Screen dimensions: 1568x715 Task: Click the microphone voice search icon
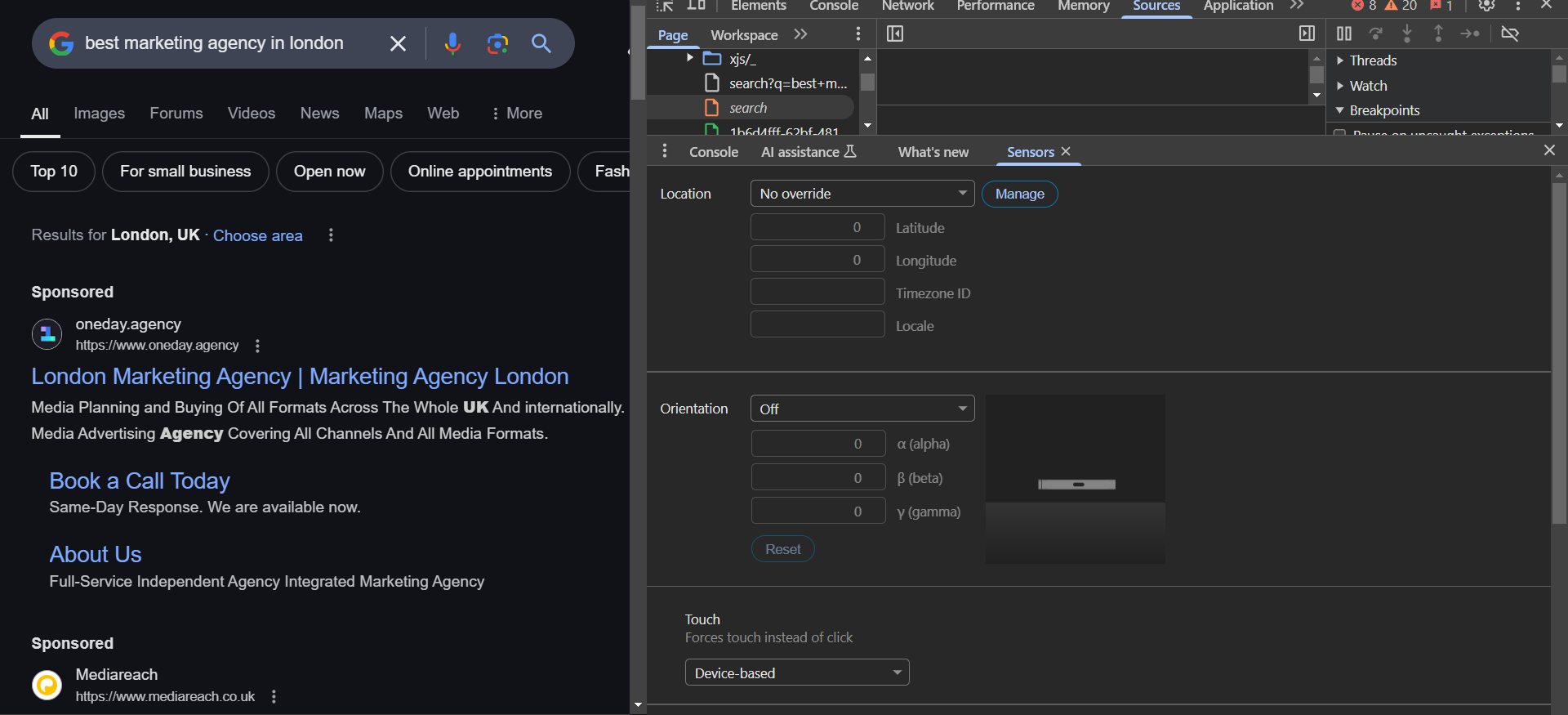[x=452, y=43]
